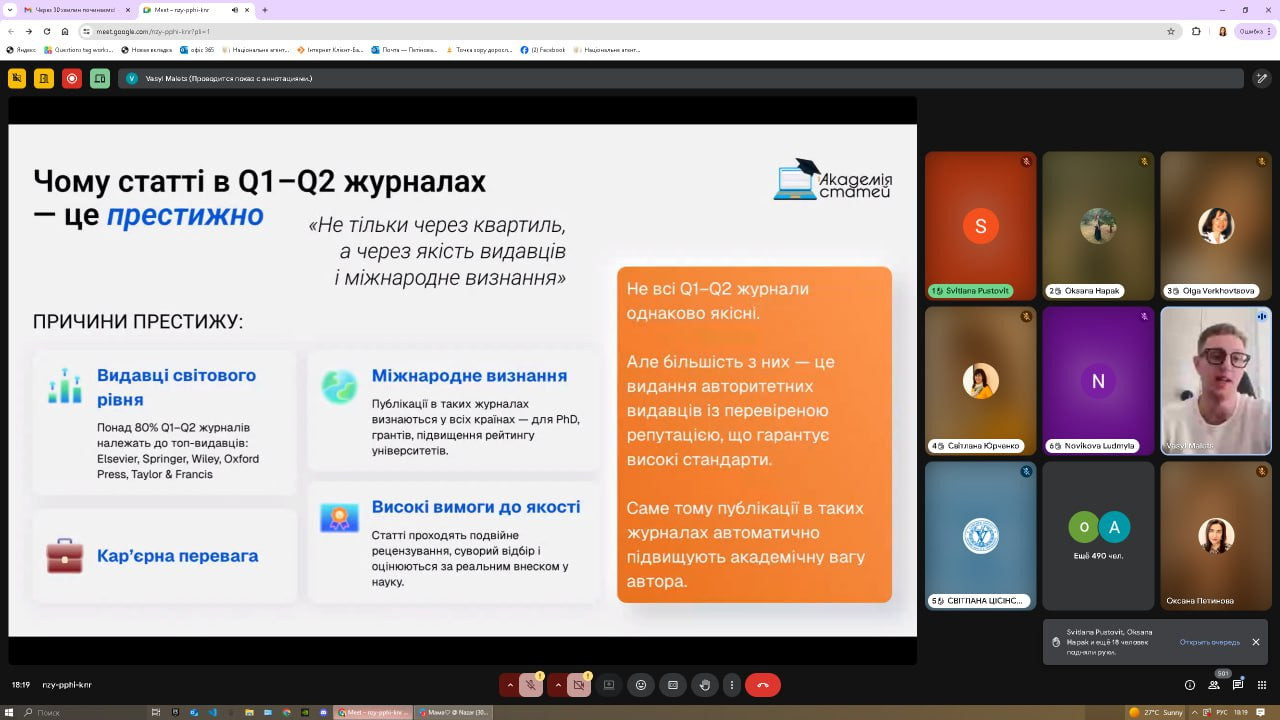Click the annotation pen icon
The image size is (1280, 720).
1262,78
